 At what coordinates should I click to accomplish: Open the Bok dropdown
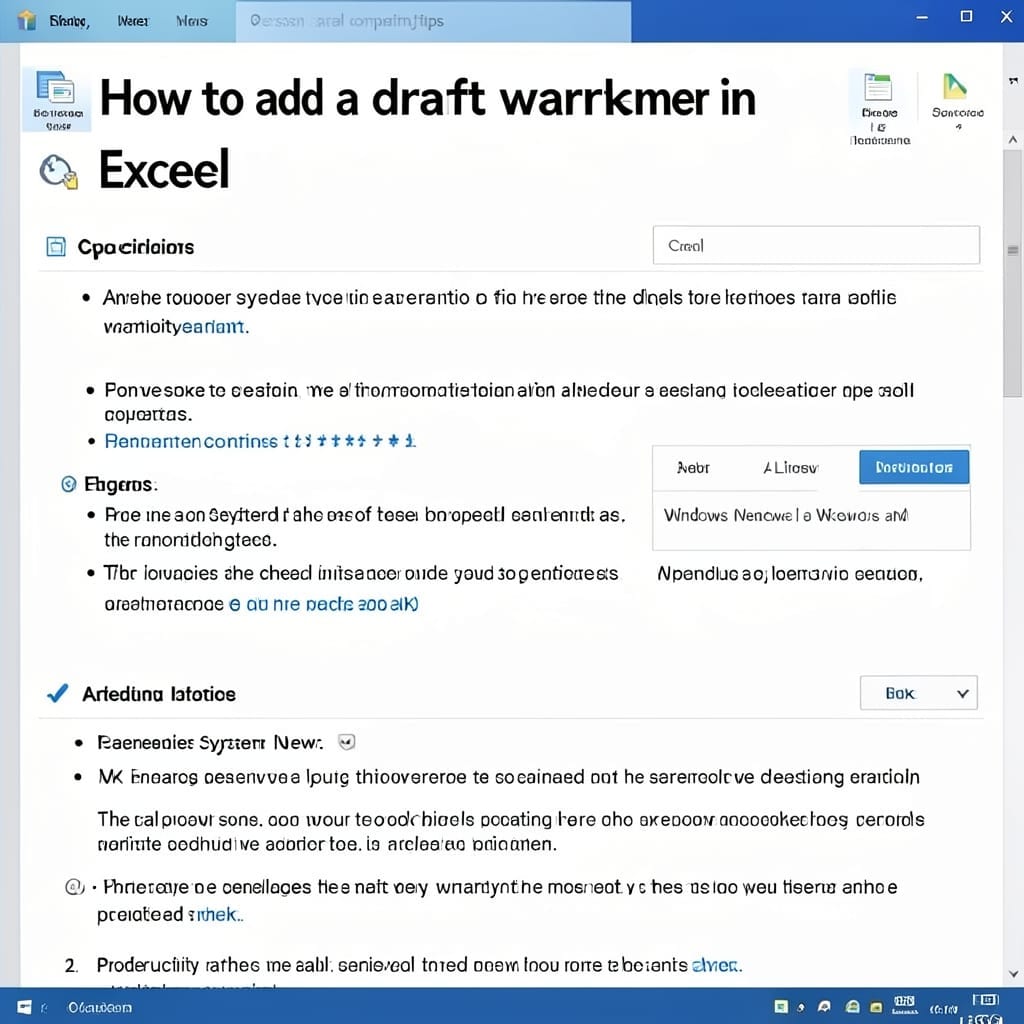pyautogui.click(x=918, y=692)
